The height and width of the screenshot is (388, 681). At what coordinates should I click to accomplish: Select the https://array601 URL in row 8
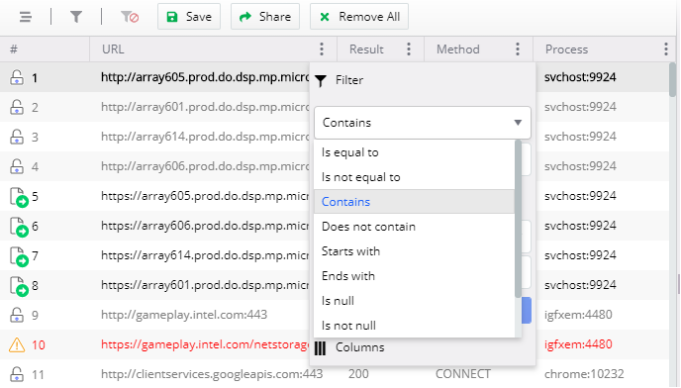coord(205,285)
